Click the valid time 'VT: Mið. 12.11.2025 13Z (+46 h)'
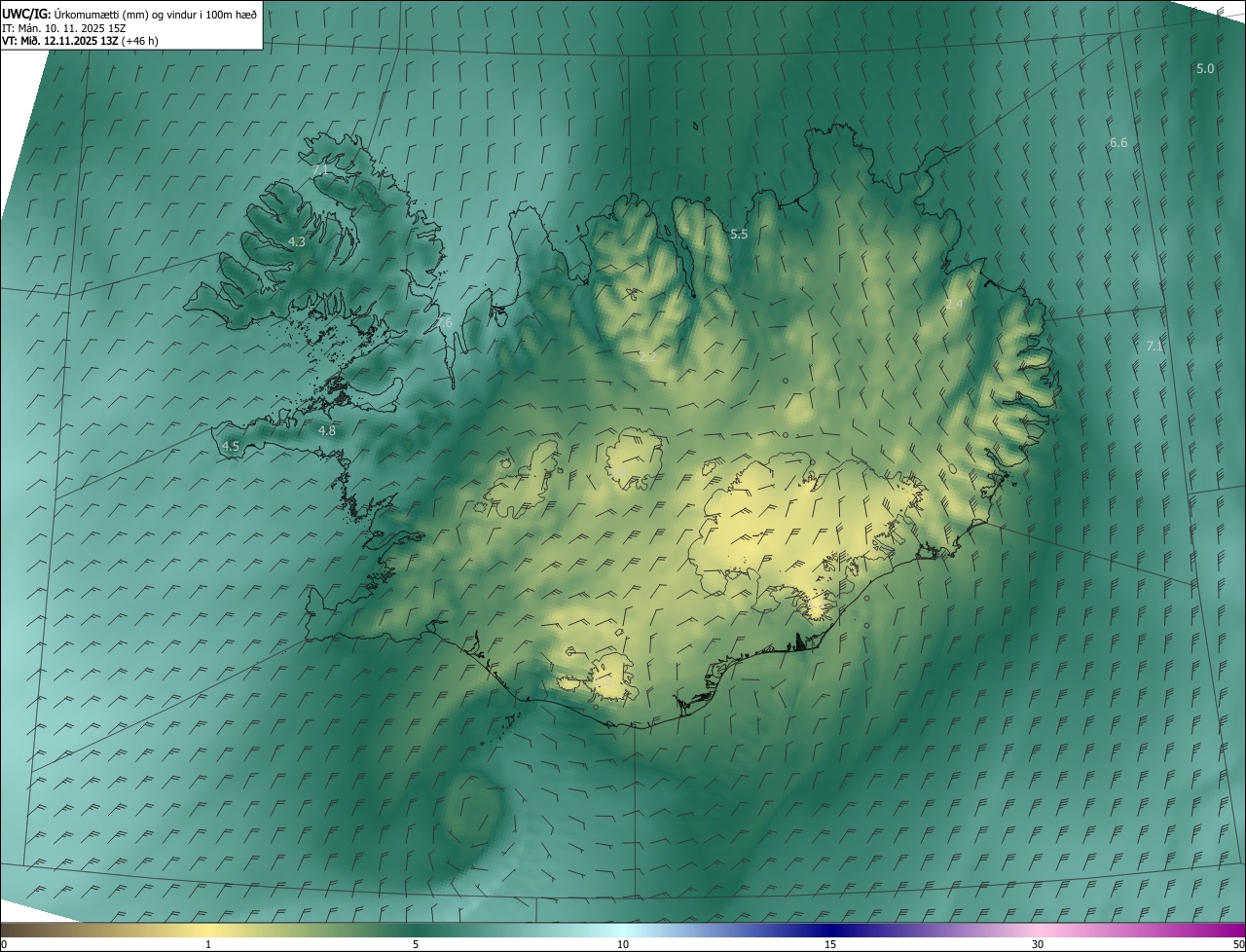1246x952 pixels. 81,41
